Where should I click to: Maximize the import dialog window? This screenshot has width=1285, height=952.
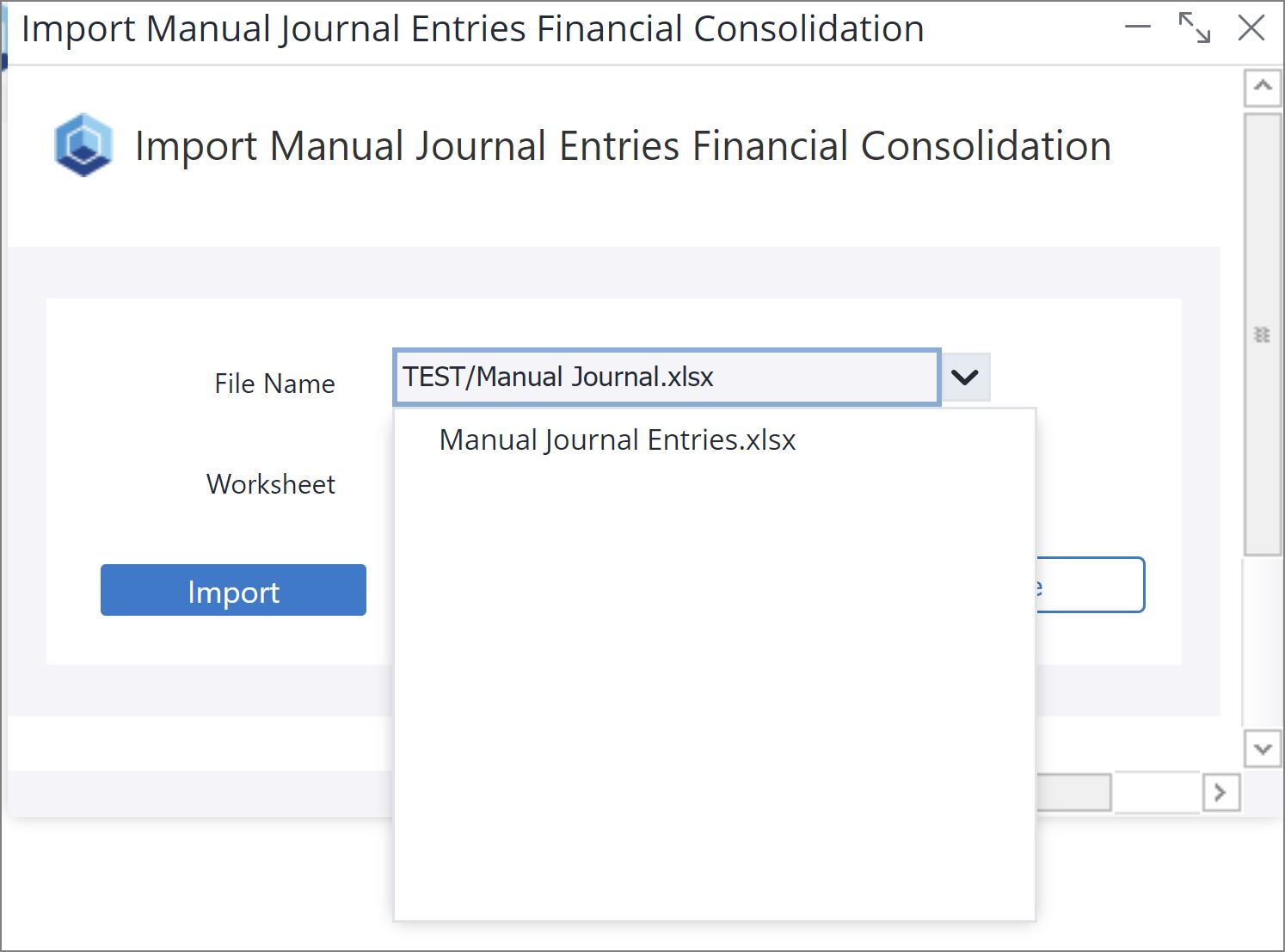coord(1194,28)
